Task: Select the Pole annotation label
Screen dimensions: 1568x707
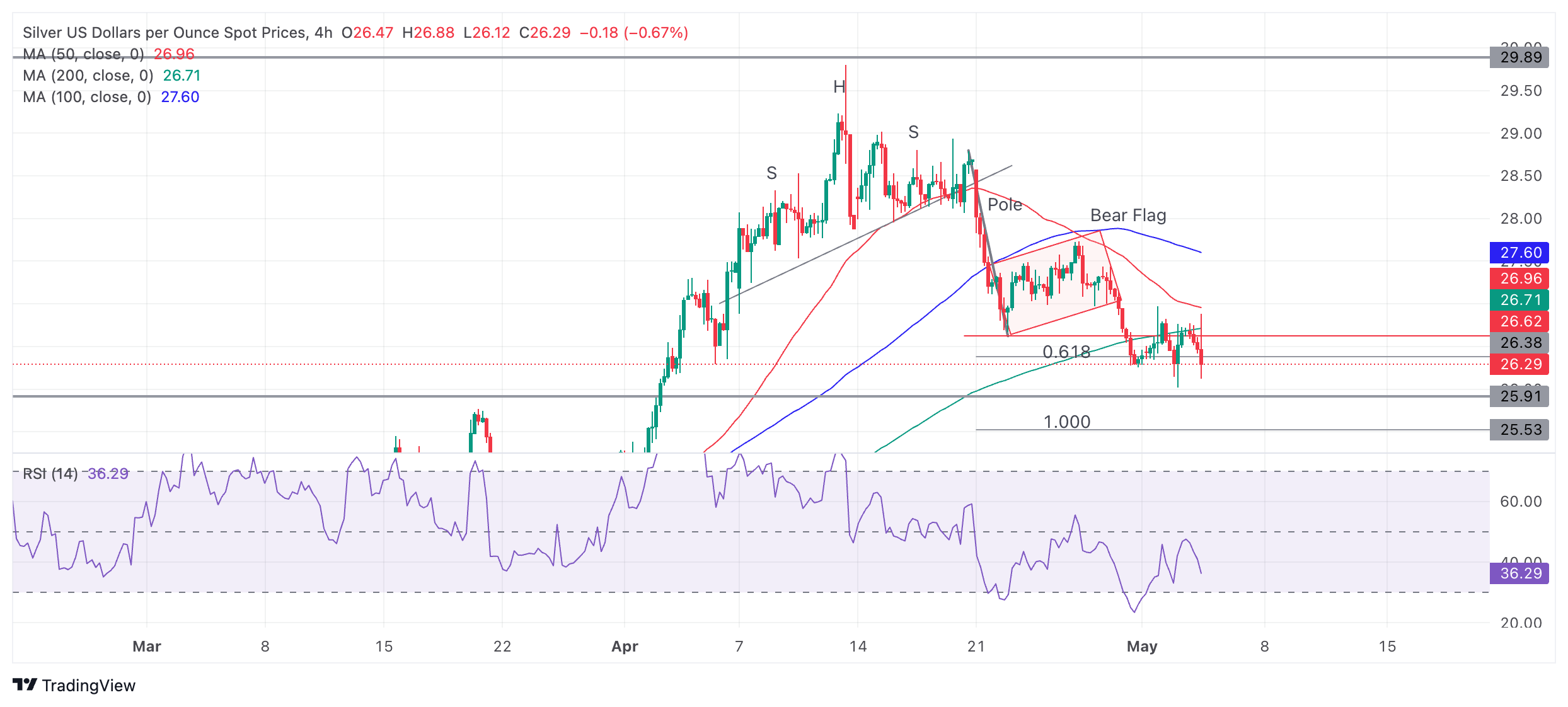Action: pyautogui.click(x=1005, y=205)
